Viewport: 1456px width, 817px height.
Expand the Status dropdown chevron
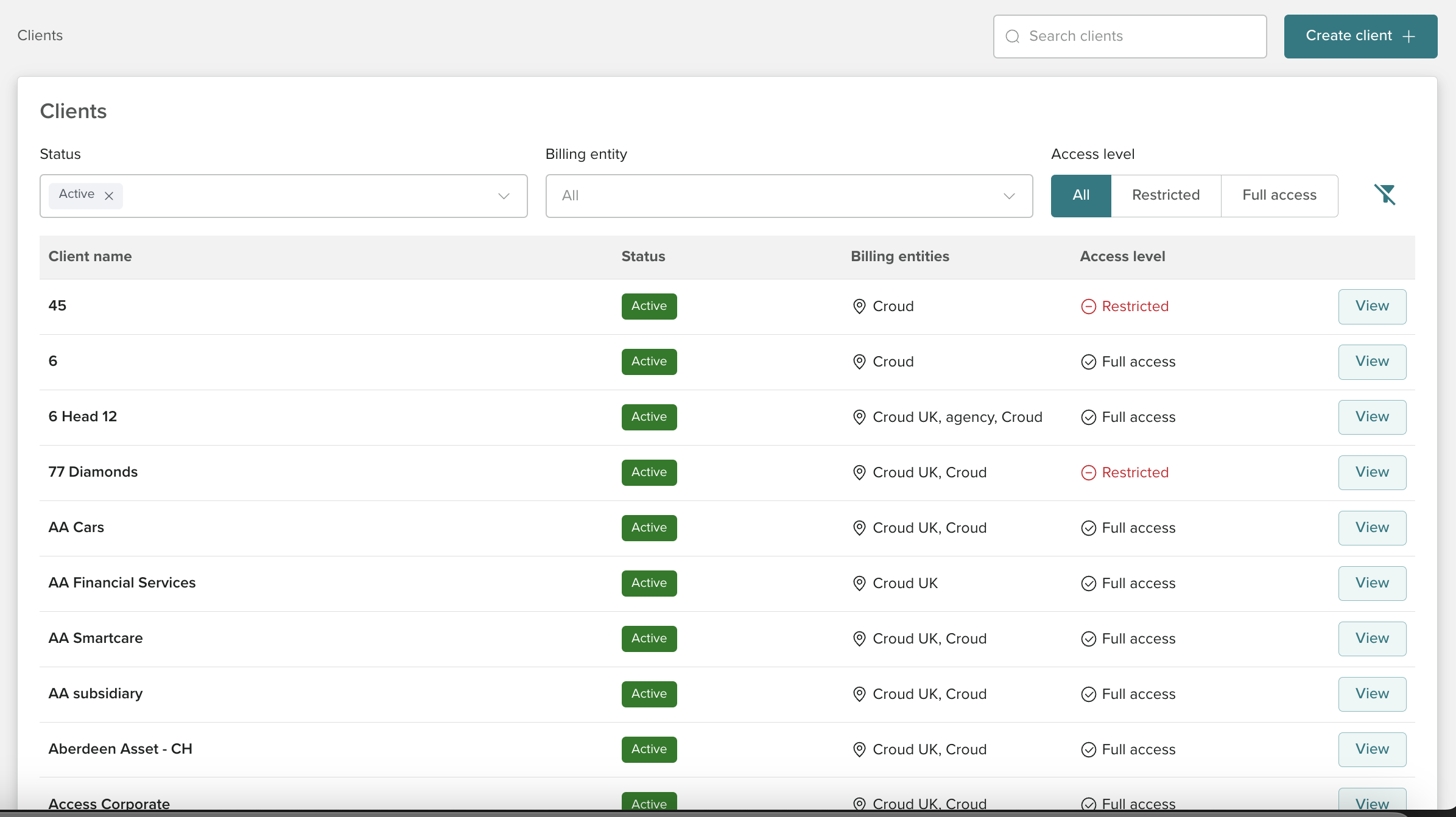coord(504,196)
